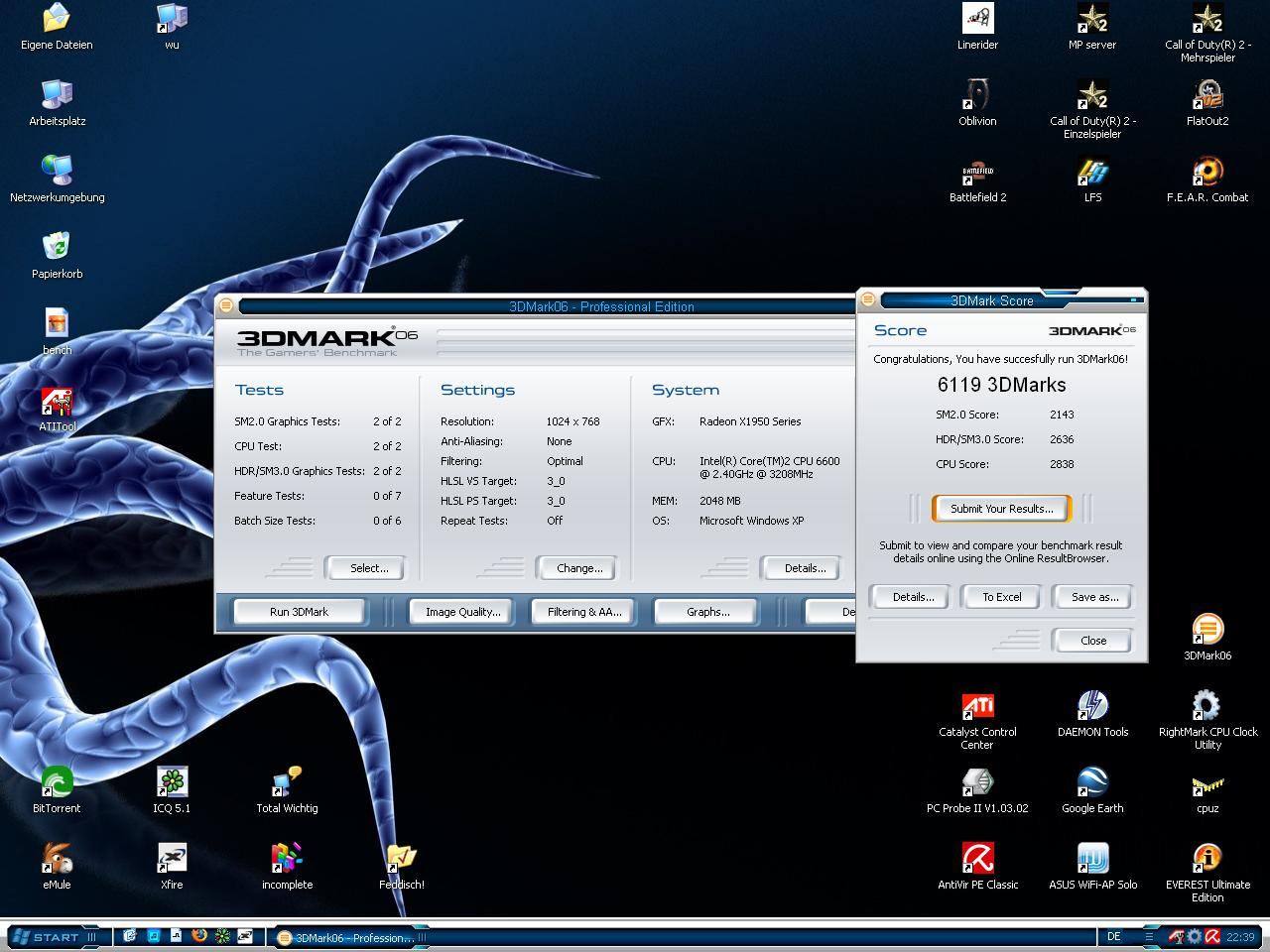Open Filtering & AA... options
This screenshot has height=952, width=1270.
coord(584,612)
